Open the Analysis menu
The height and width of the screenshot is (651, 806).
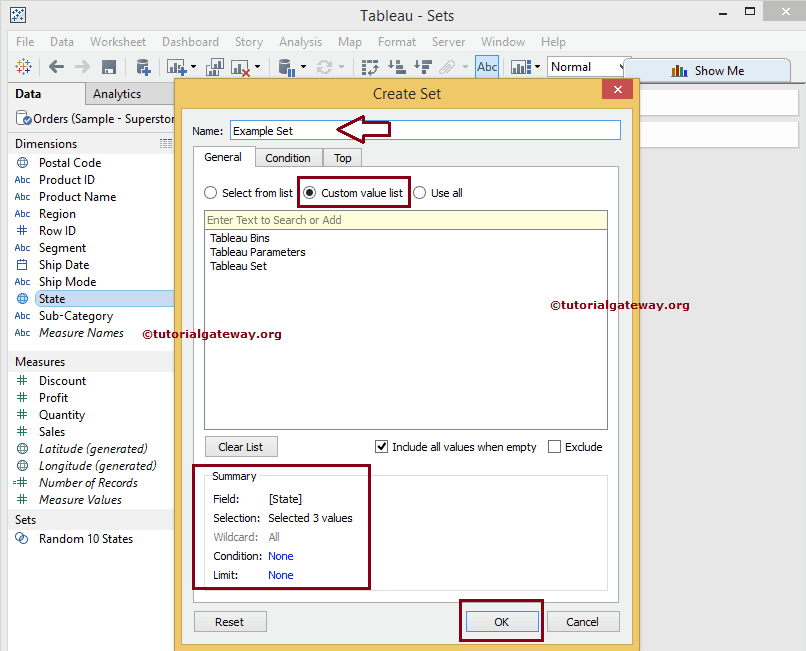[x=300, y=42]
